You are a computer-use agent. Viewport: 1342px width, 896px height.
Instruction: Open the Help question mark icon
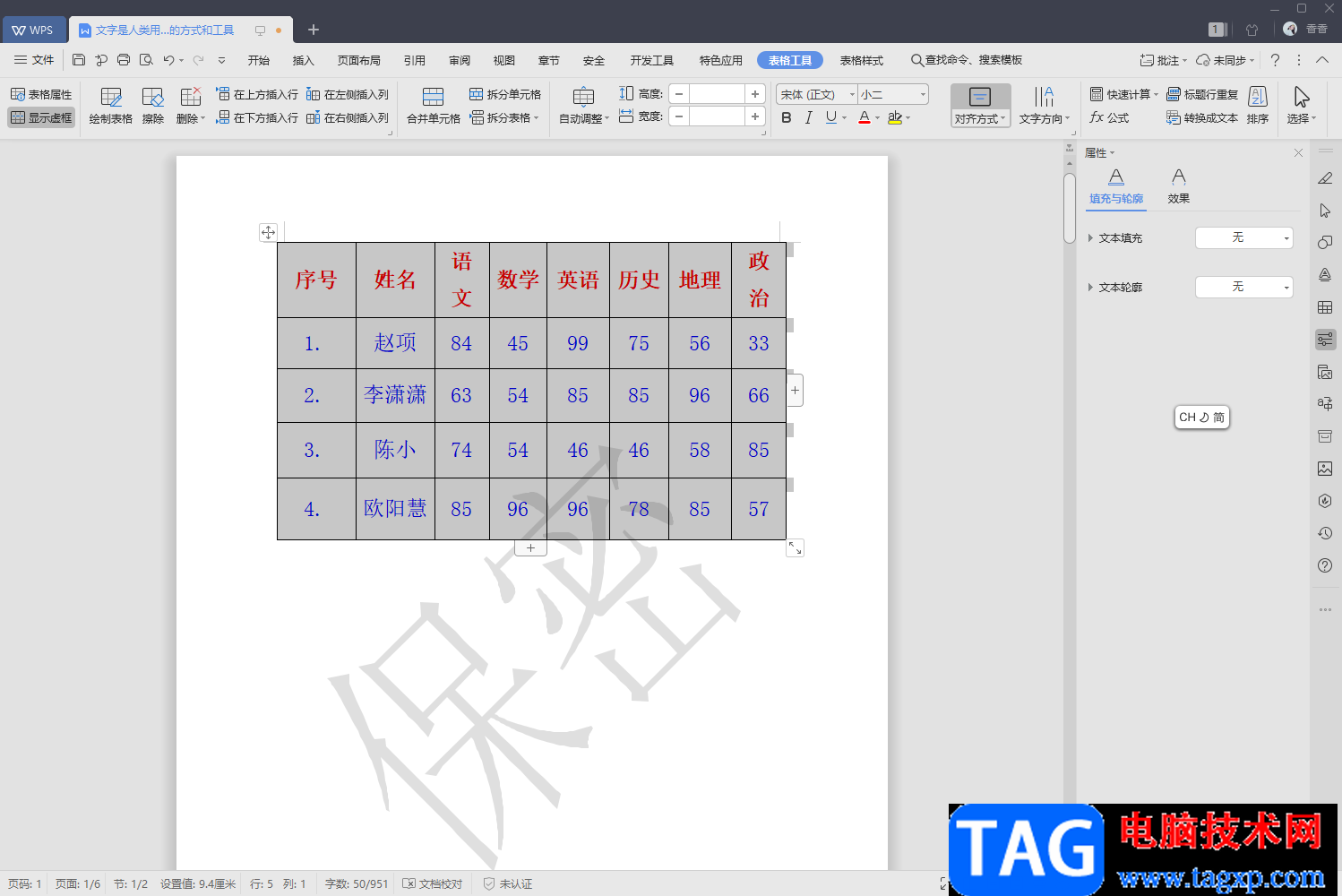pyautogui.click(x=1275, y=60)
